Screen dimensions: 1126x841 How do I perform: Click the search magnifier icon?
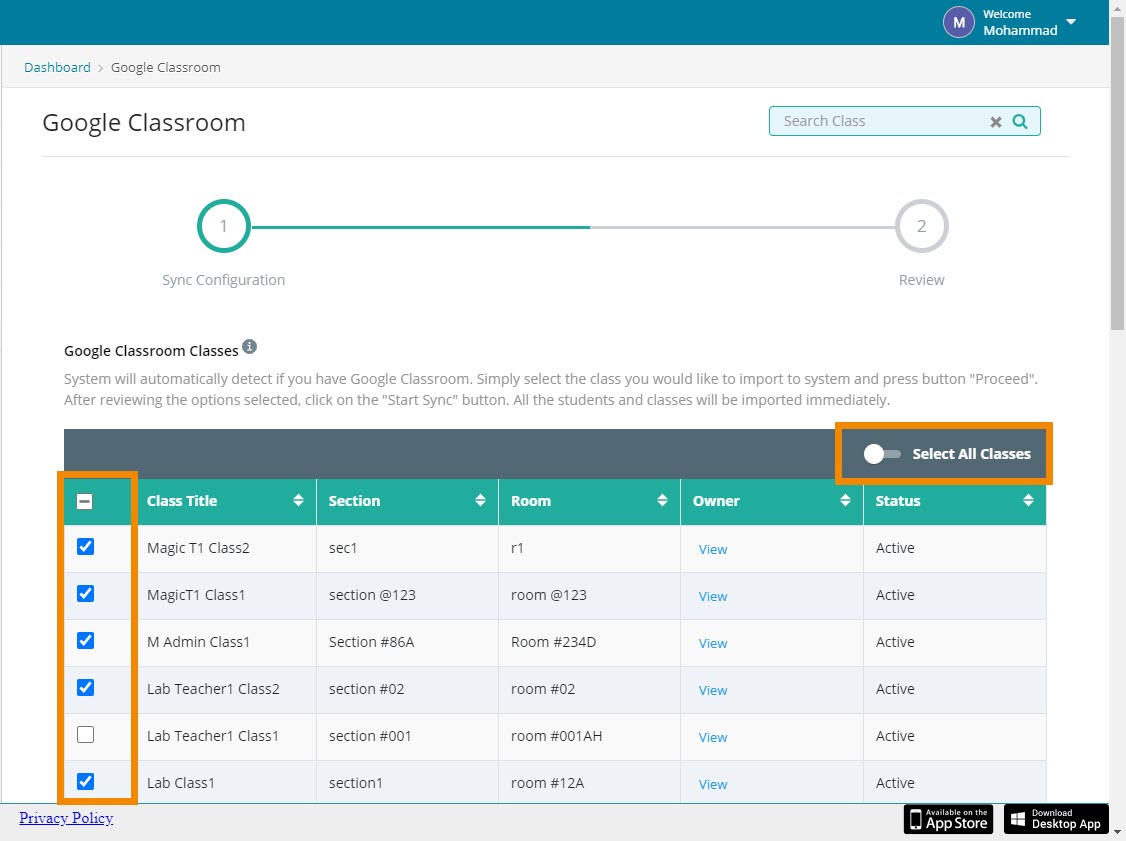[x=1020, y=121]
